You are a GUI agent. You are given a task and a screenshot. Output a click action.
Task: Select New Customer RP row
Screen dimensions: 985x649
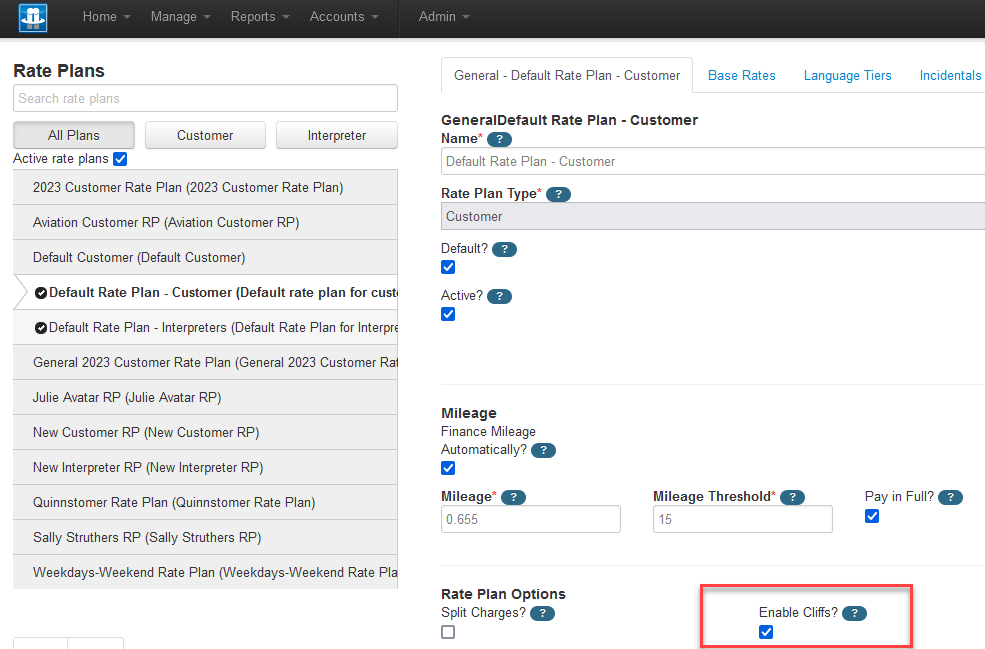pos(205,432)
